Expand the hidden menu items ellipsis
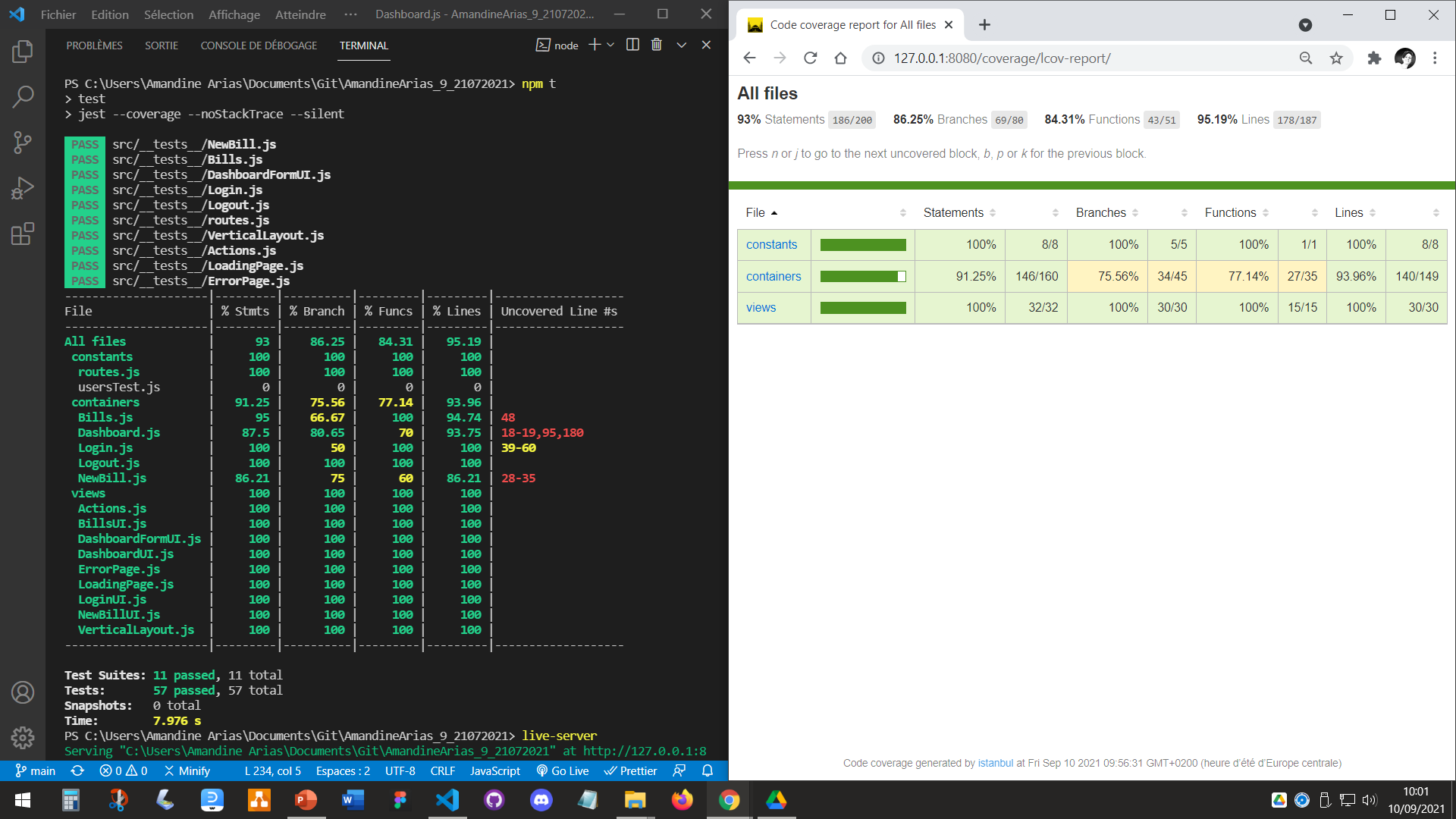1456x819 pixels. pyautogui.click(x=350, y=14)
